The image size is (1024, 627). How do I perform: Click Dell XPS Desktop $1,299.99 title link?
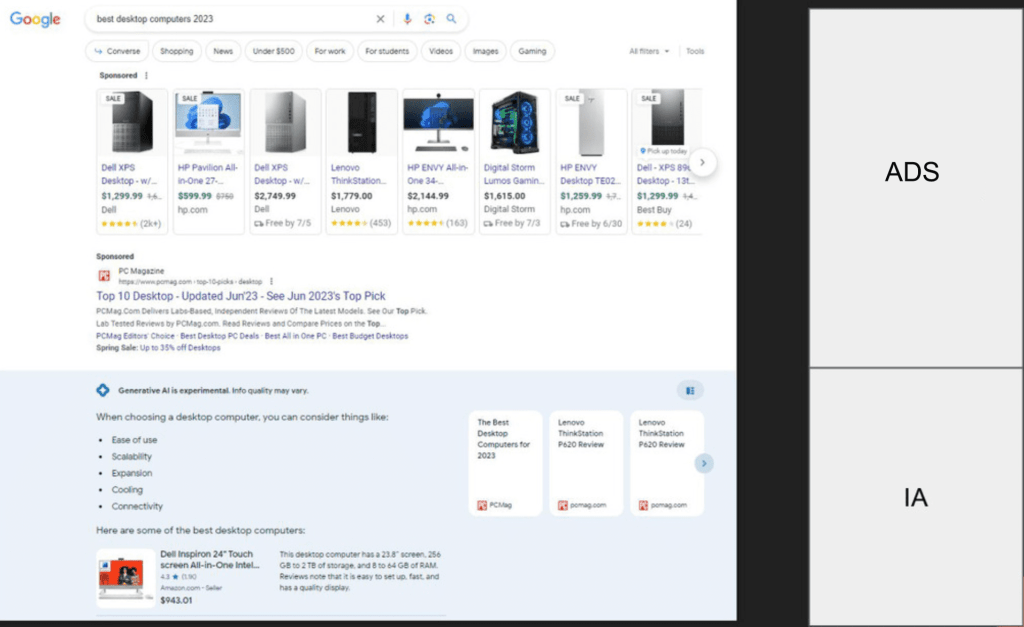coord(129,174)
